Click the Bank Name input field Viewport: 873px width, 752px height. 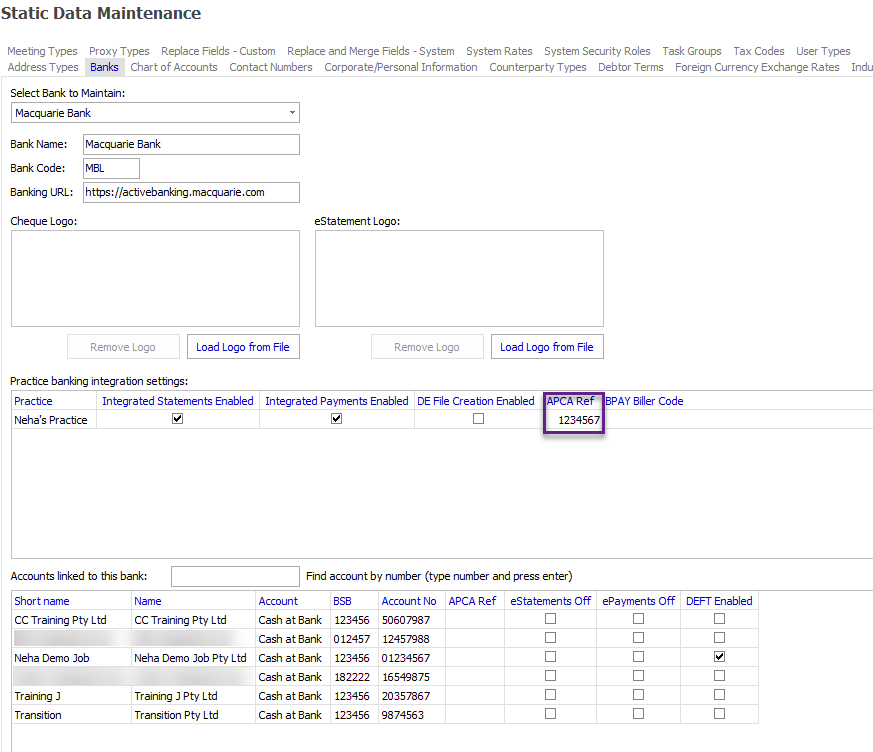(x=190, y=144)
